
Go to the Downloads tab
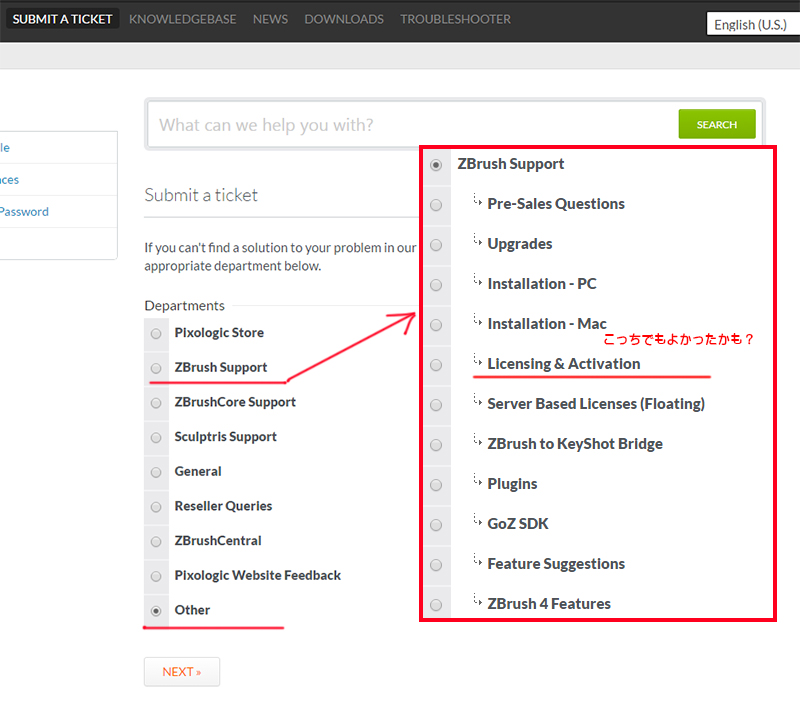coord(343,19)
